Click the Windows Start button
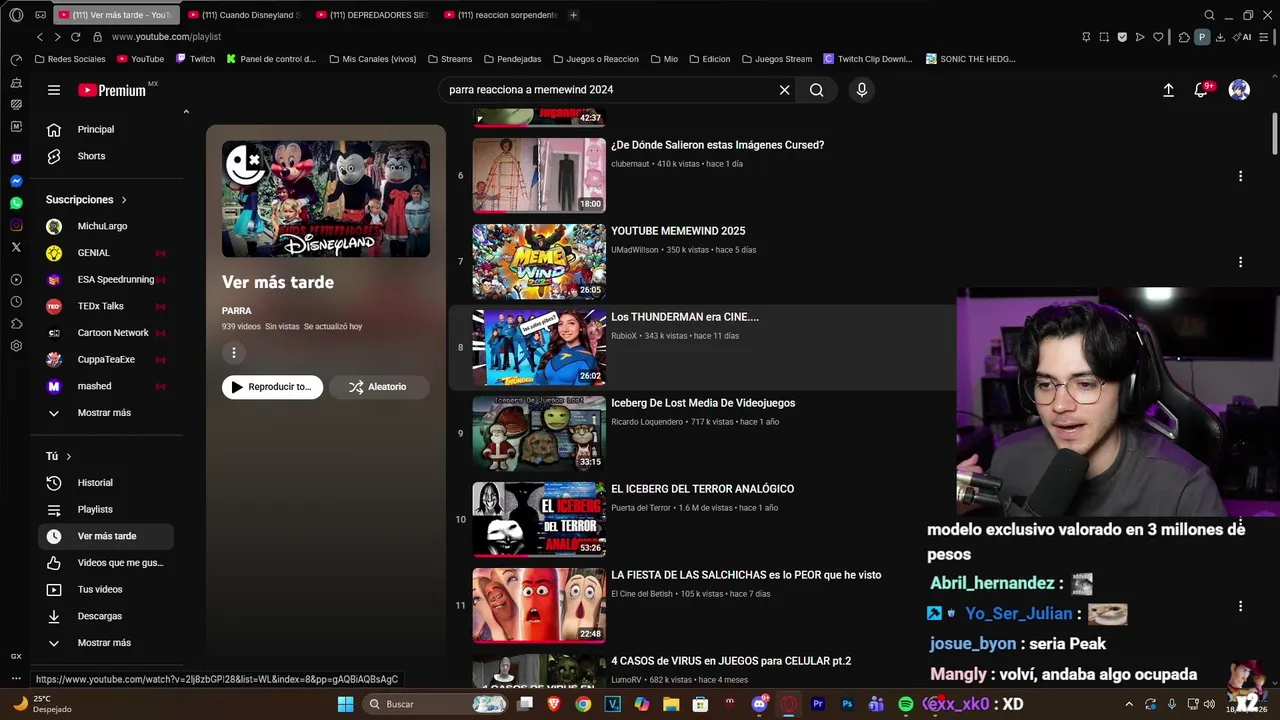This screenshot has height=720, width=1280. 345,704
